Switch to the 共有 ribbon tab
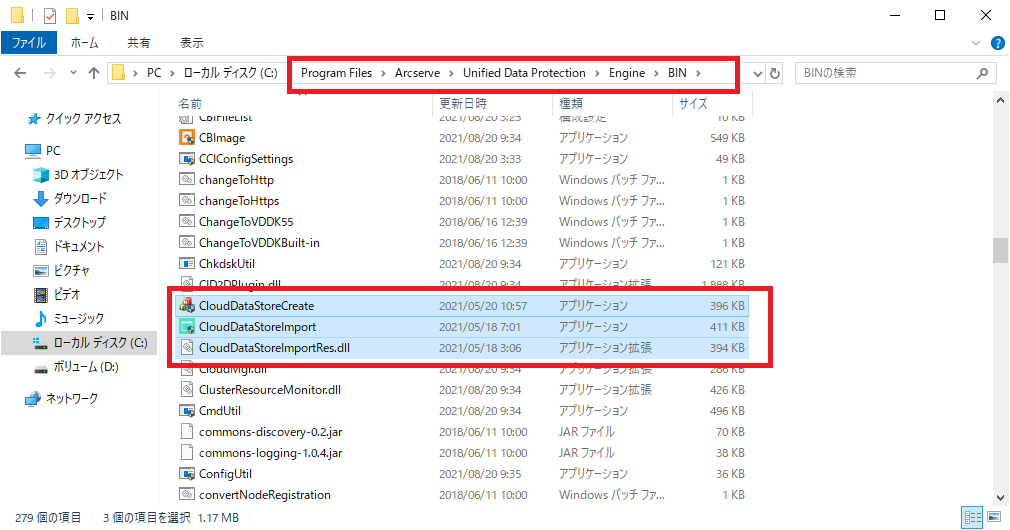The image size is (1010, 530). pyautogui.click(x=138, y=43)
